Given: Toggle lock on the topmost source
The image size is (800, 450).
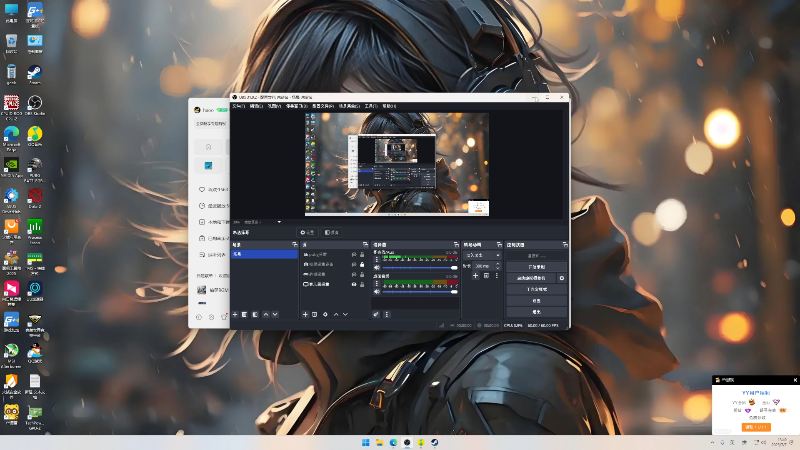Looking at the screenshot, I should [362, 255].
